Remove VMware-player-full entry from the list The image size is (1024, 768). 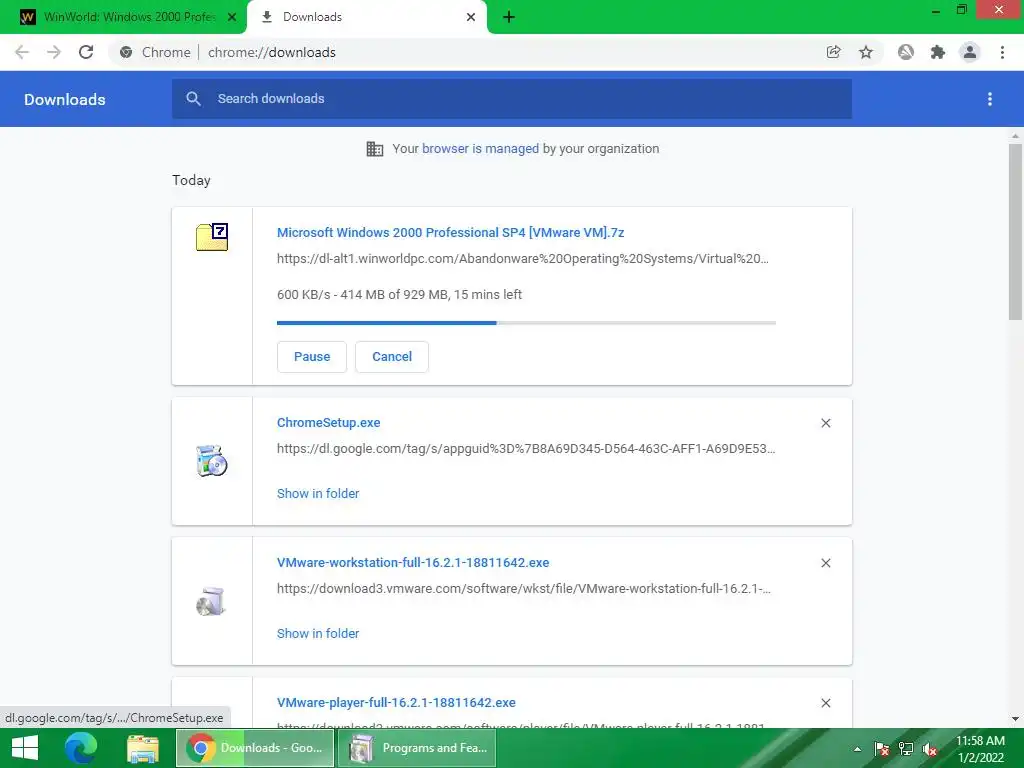(x=826, y=703)
